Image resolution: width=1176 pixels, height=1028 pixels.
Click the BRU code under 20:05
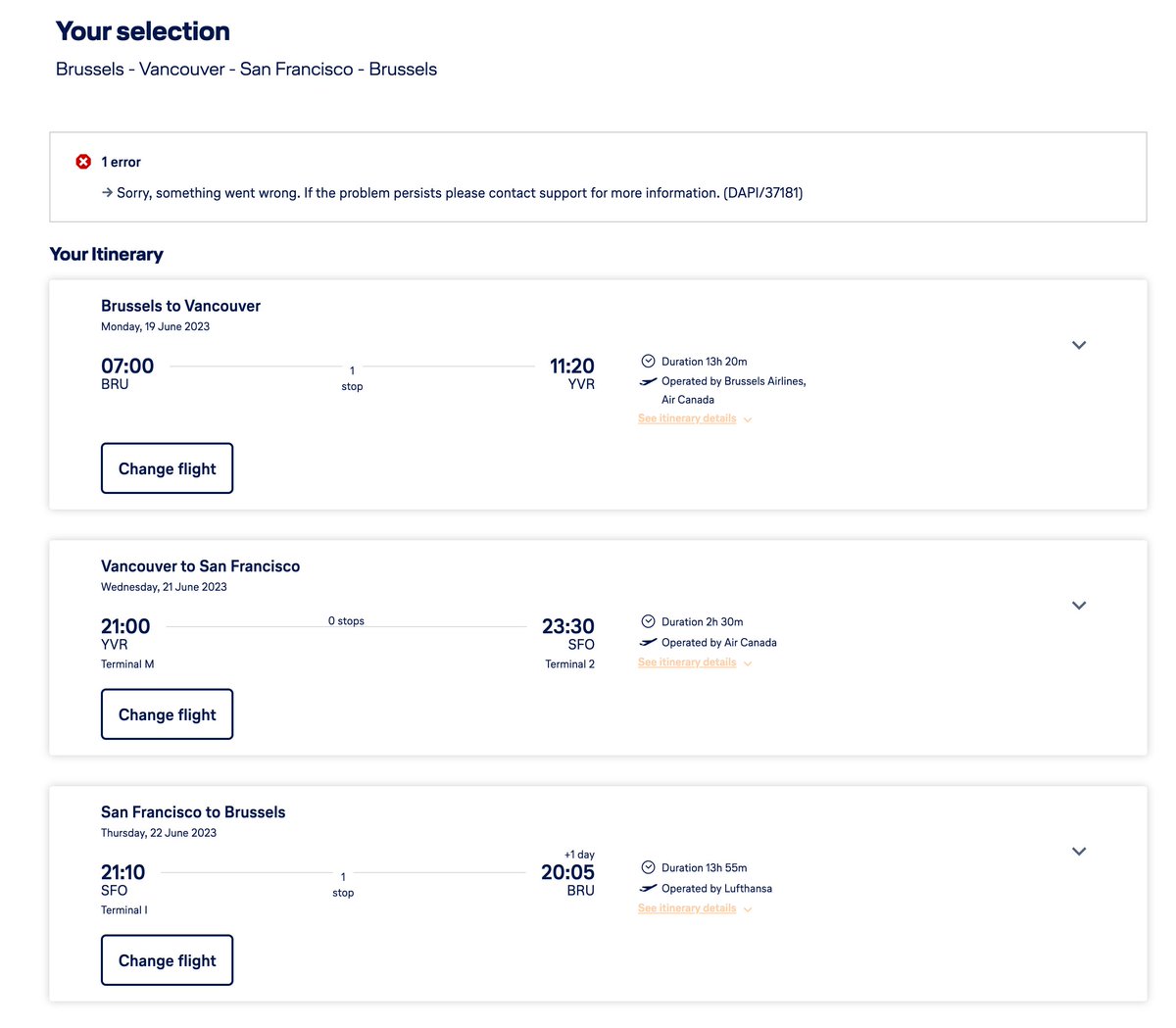pyautogui.click(x=581, y=891)
